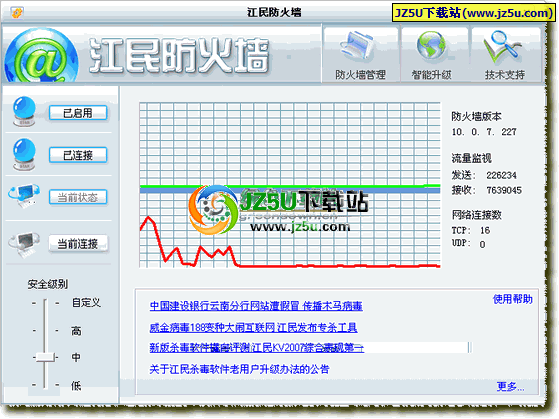Click the traffic monitor graph
The width and height of the screenshot is (559, 419).
coord(290,185)
